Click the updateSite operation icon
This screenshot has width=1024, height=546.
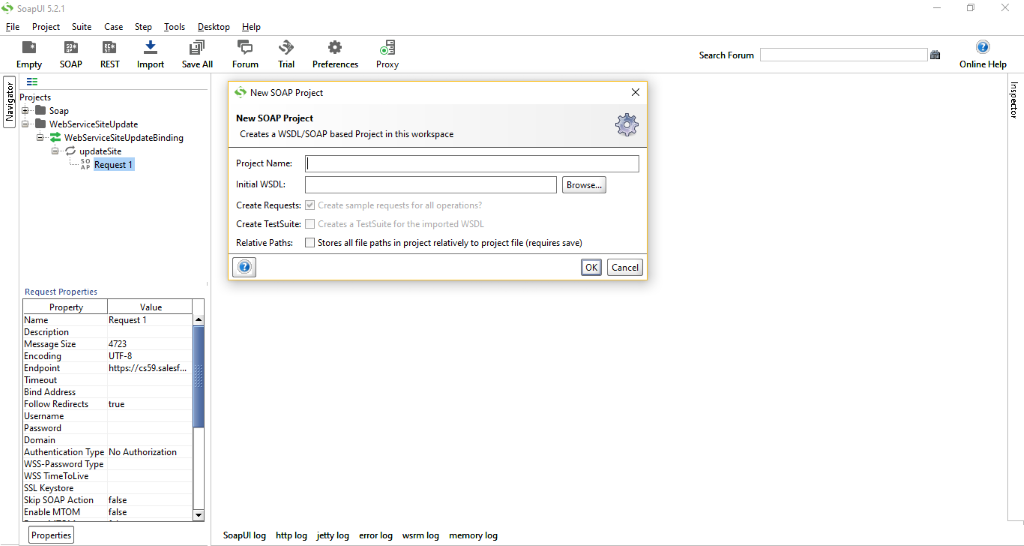(71, 151)
